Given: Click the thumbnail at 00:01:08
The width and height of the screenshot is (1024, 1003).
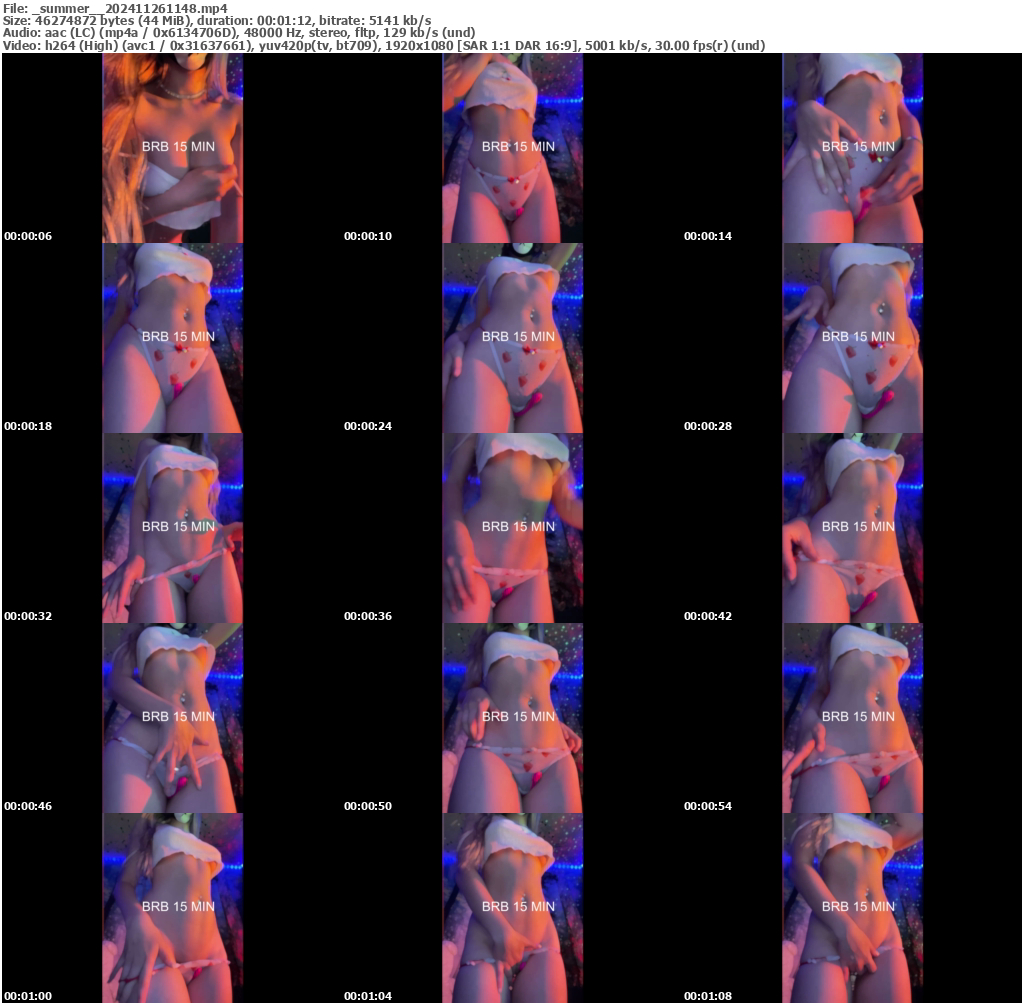Looking at the screenshot, I should [x=852, y=907].
